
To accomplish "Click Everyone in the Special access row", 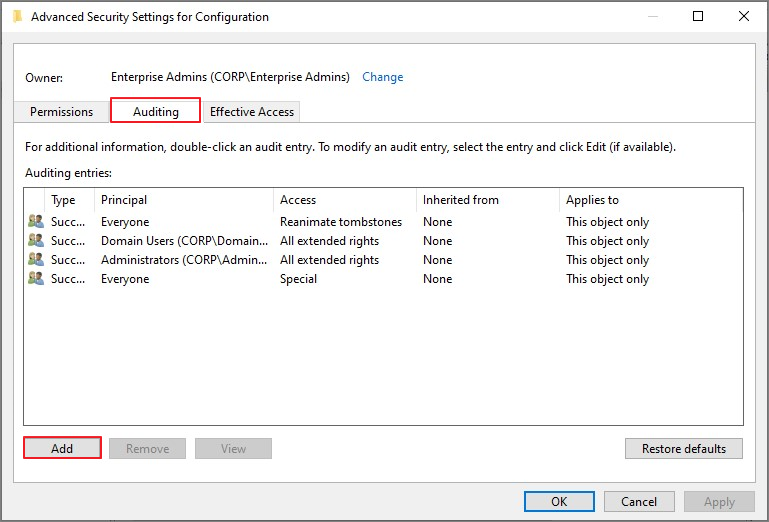I will (125, 279).
